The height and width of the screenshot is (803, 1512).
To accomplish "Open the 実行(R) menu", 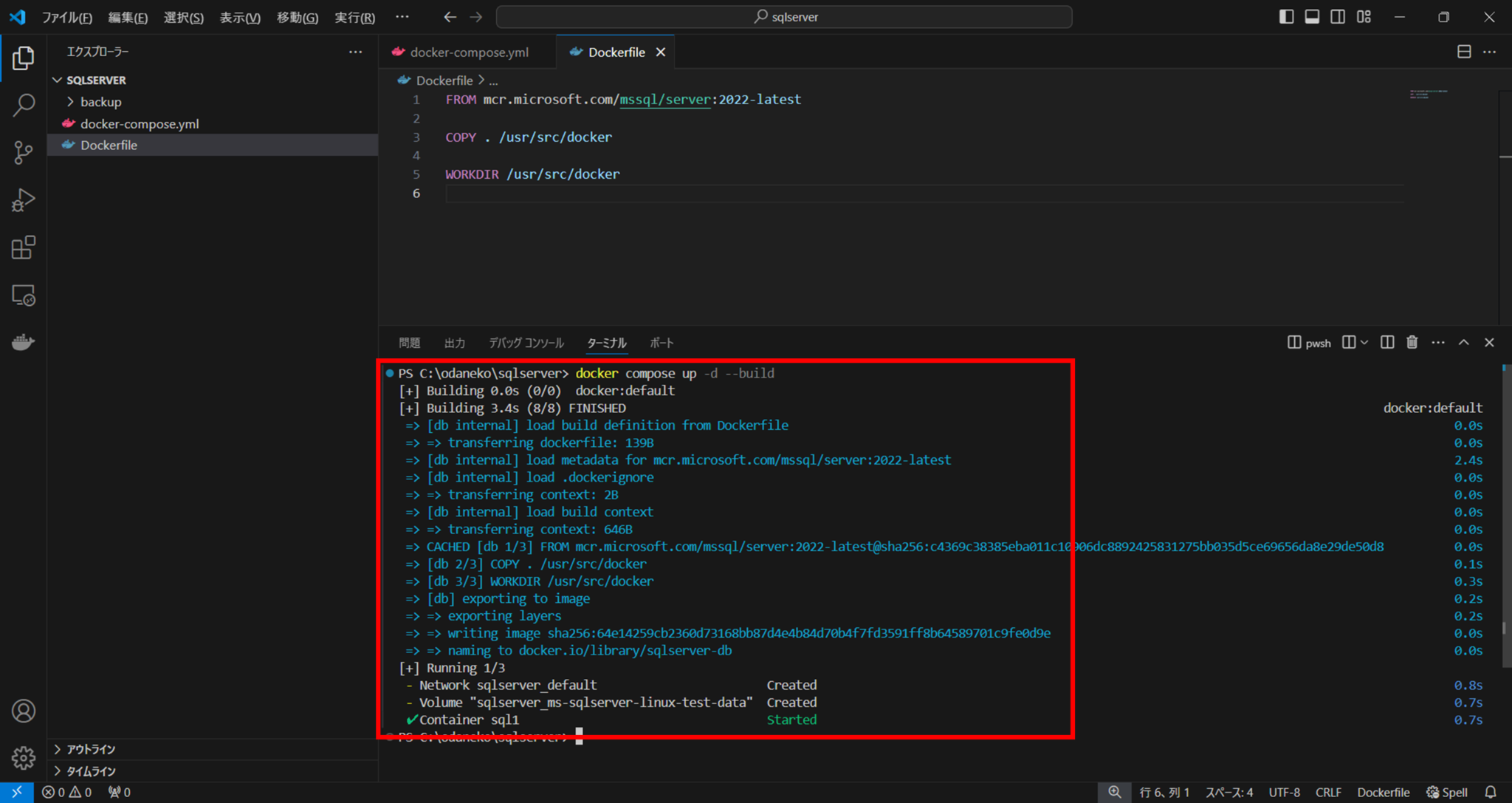I will coord(354,16).
